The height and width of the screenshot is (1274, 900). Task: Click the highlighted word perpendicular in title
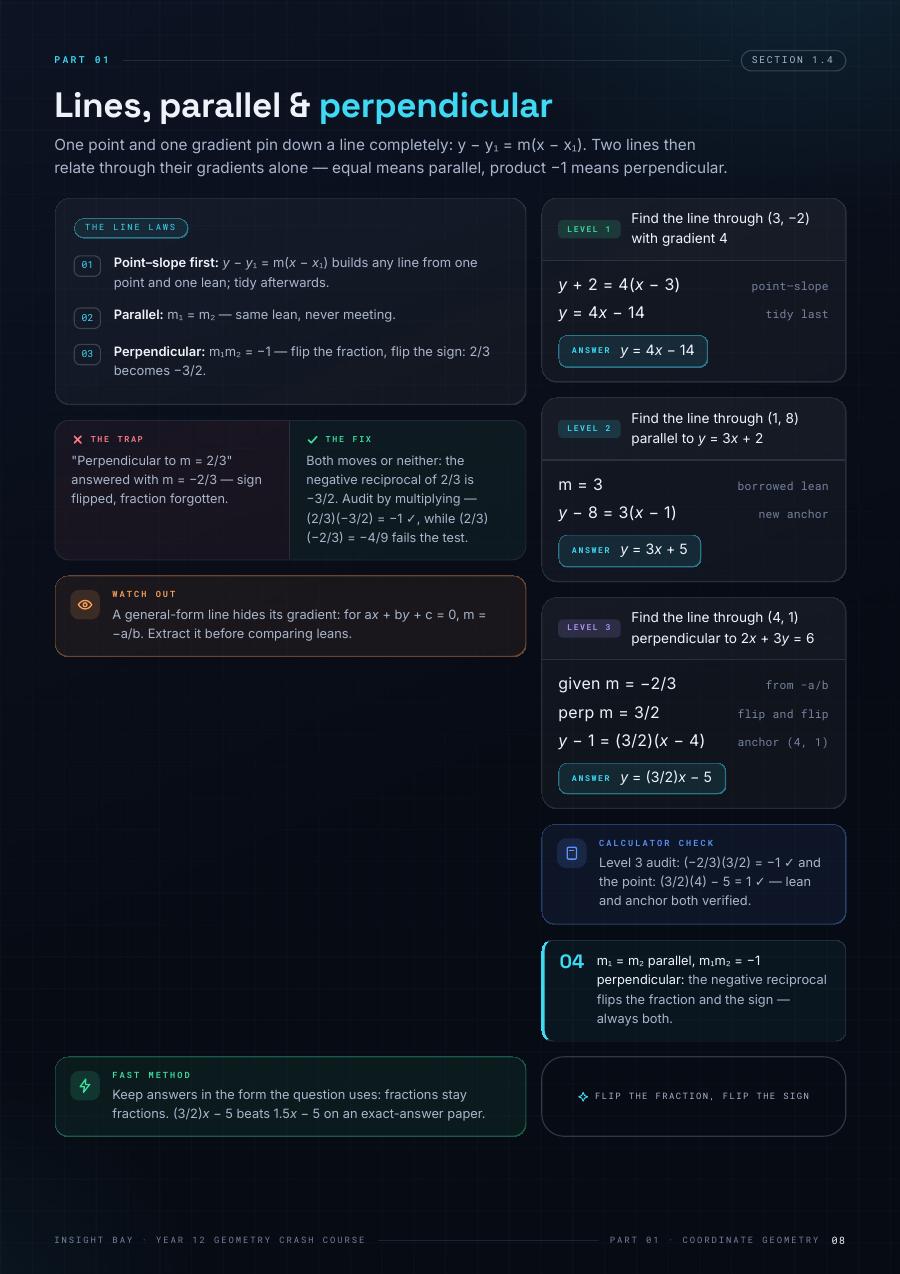tap(435, 106)
